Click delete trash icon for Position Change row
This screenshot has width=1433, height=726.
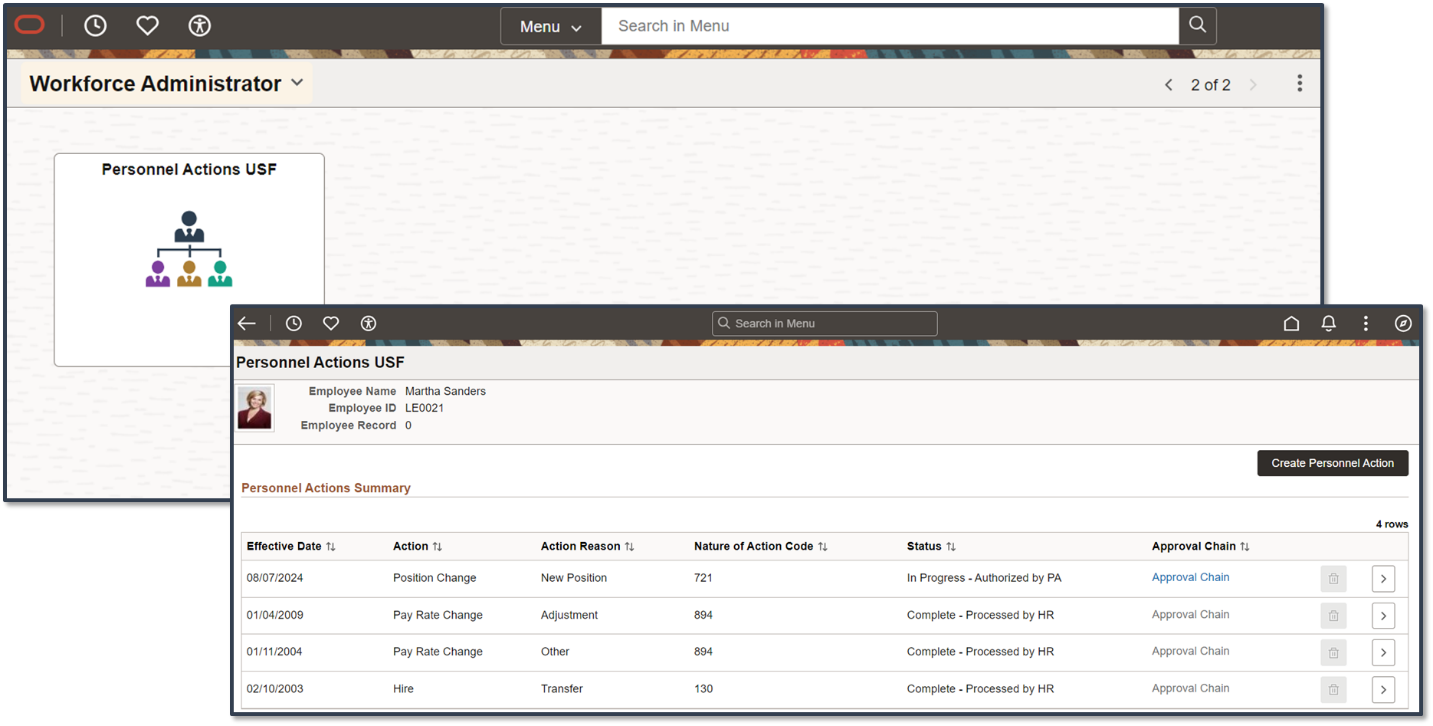point(1333,579)
